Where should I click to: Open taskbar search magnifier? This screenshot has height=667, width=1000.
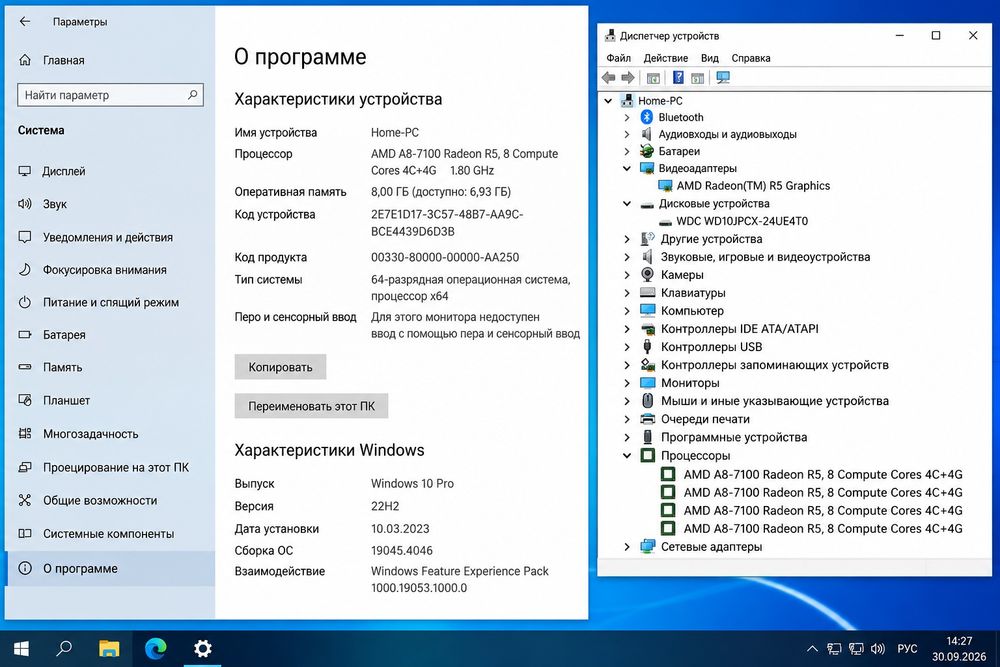(64, 649)
